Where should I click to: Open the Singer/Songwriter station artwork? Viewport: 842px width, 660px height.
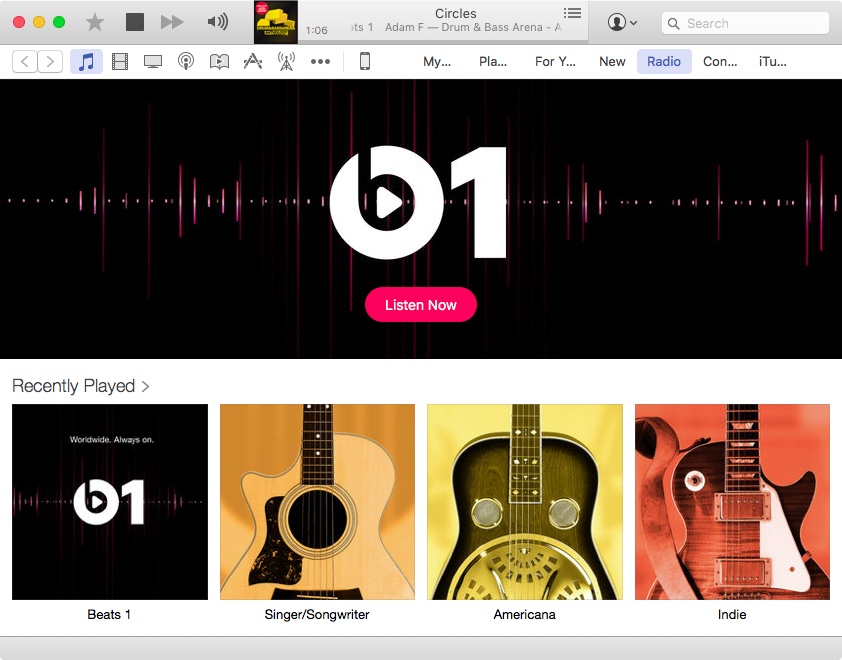click(317, 502)
